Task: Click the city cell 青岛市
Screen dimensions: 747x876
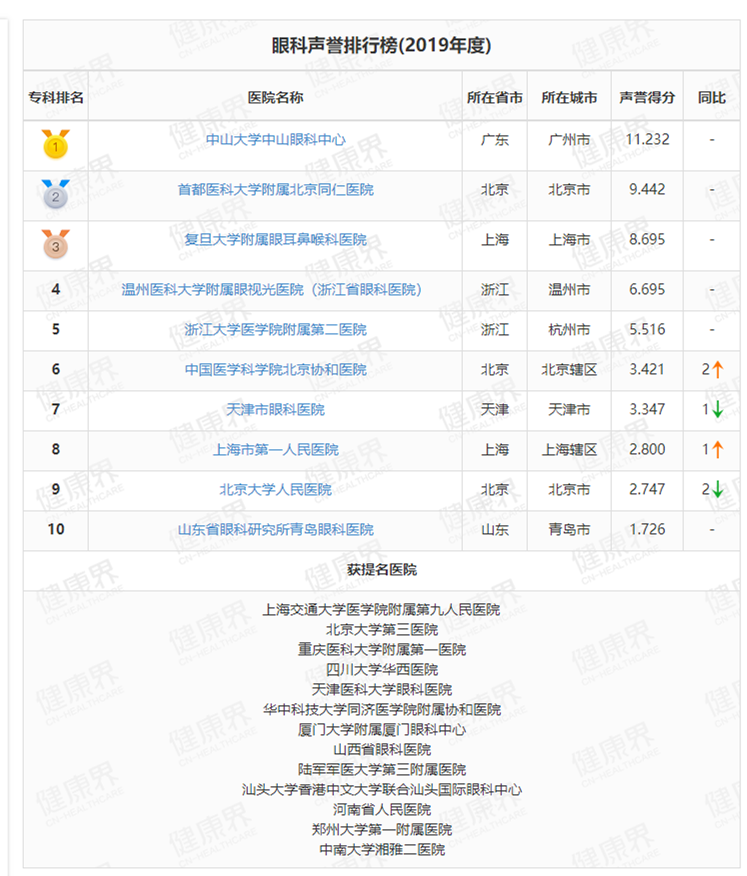Action: click(x=569, y=529)
